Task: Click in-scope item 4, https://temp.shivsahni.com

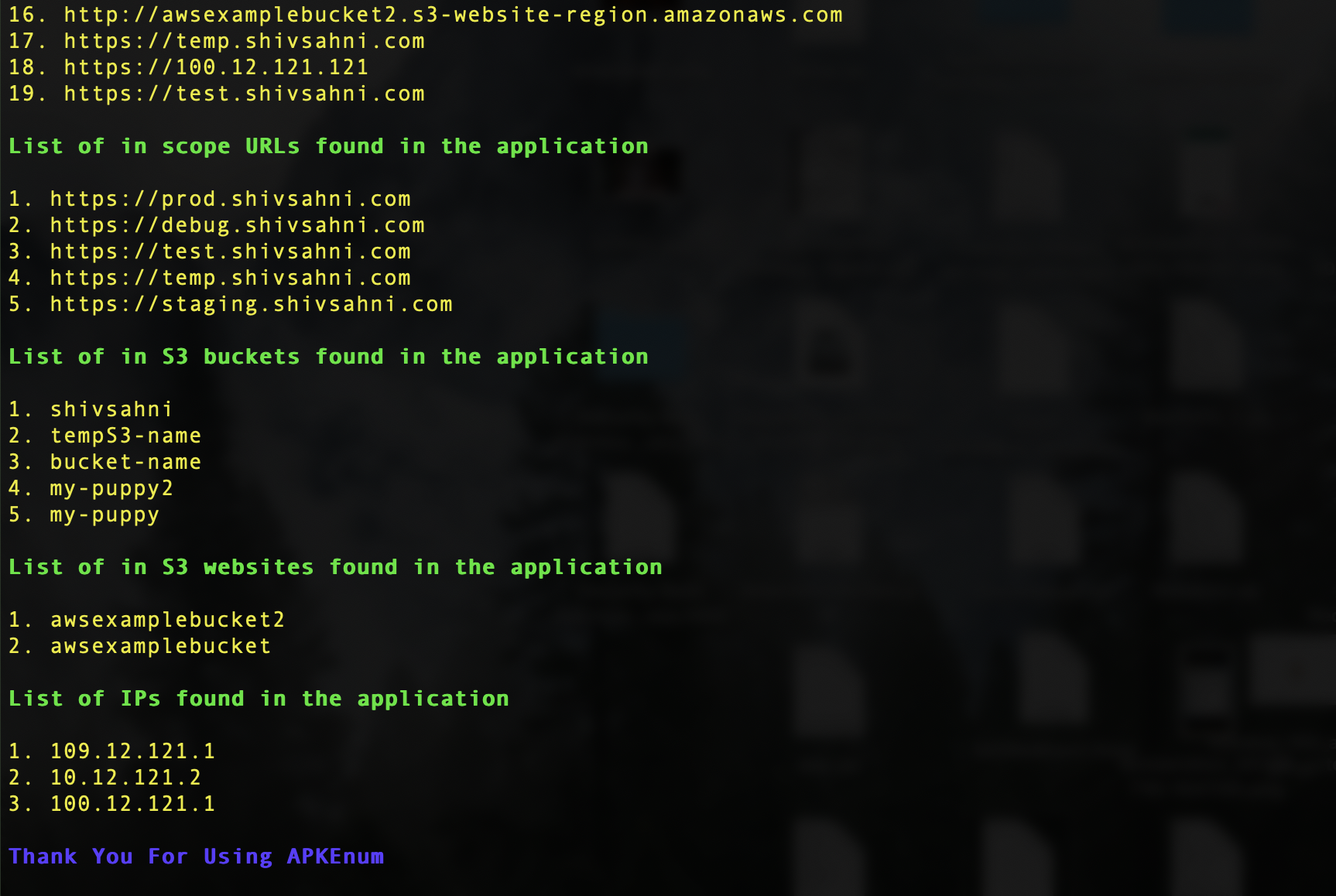Action: (230, 279)
